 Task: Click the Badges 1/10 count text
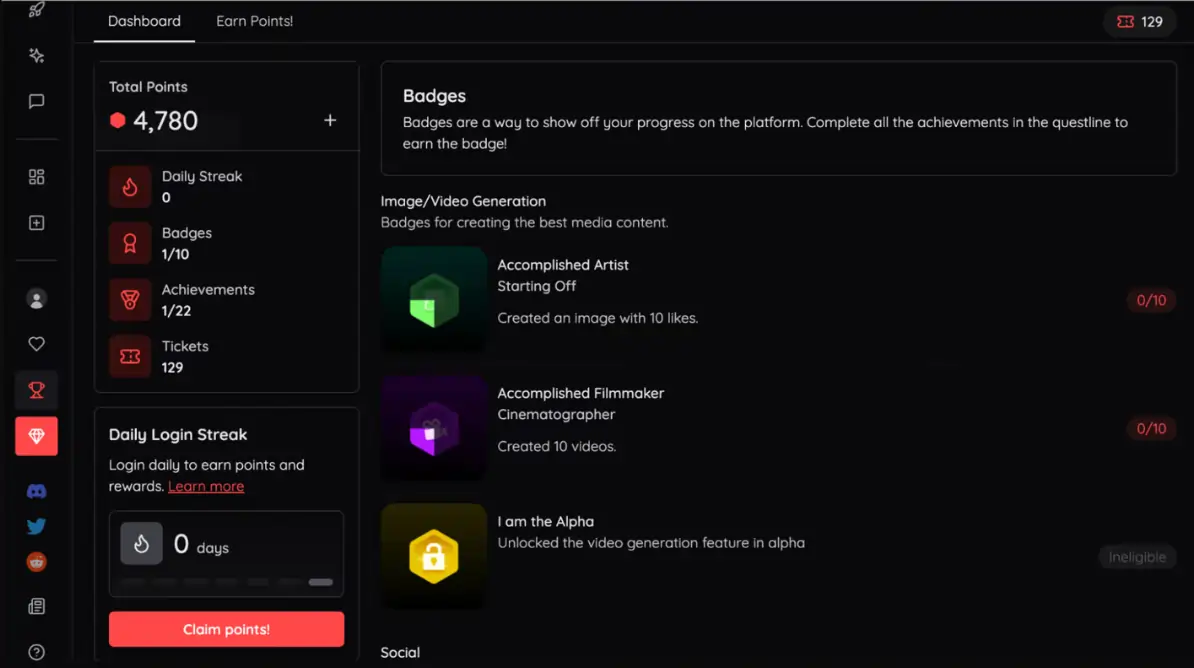point(175,254)
